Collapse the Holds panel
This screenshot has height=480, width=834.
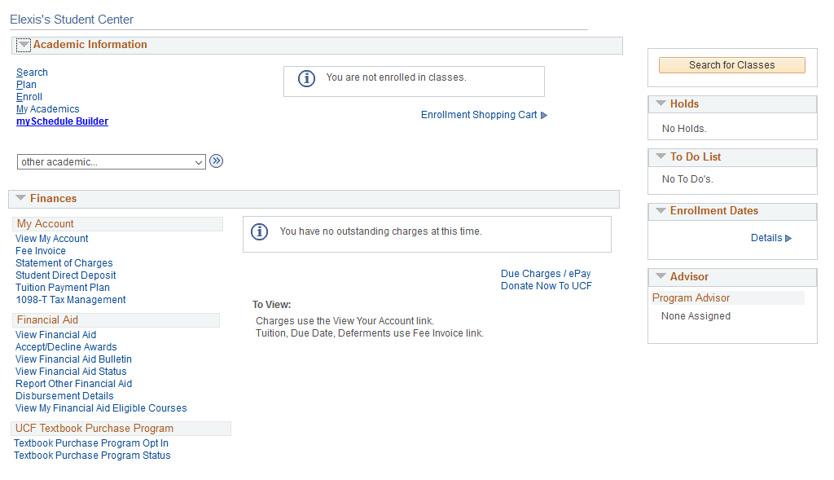point(660,103)
